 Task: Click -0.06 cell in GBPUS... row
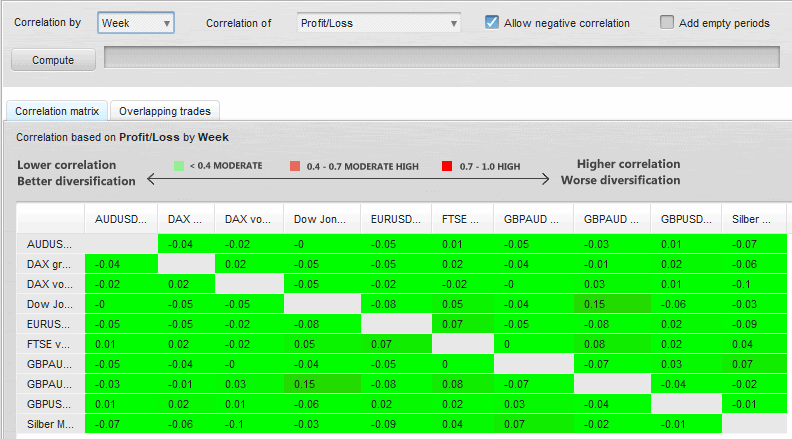[322, 404]
